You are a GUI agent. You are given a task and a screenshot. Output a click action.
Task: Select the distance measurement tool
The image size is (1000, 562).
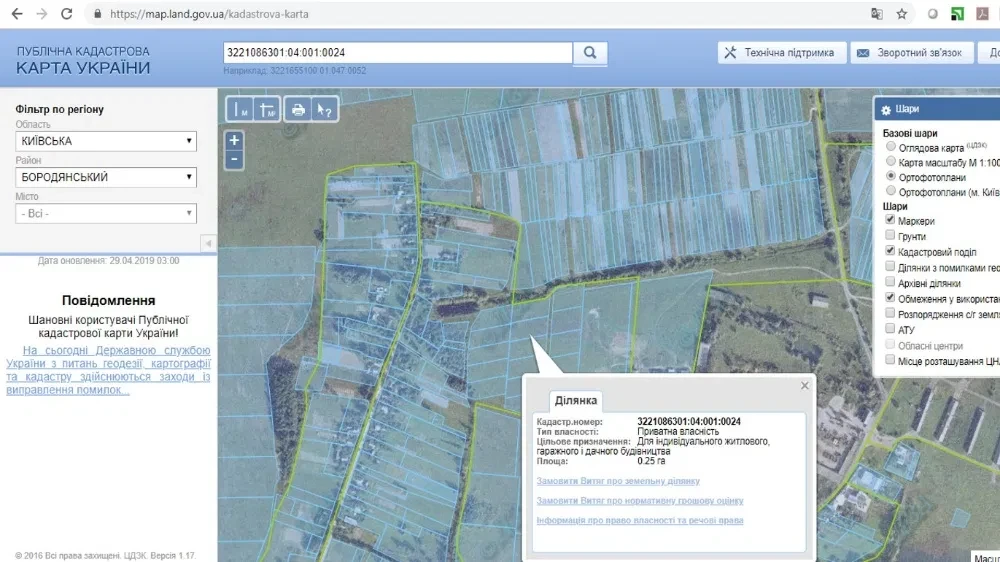click(x=240, y=110)
